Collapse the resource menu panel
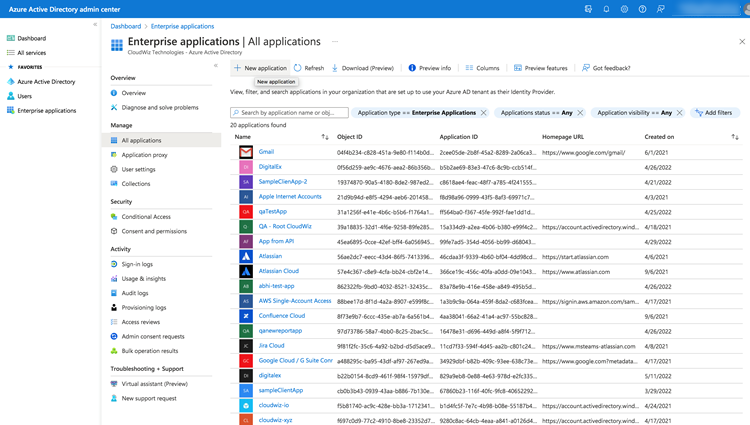This screenshot has height=425, width=750. point(216,66)
